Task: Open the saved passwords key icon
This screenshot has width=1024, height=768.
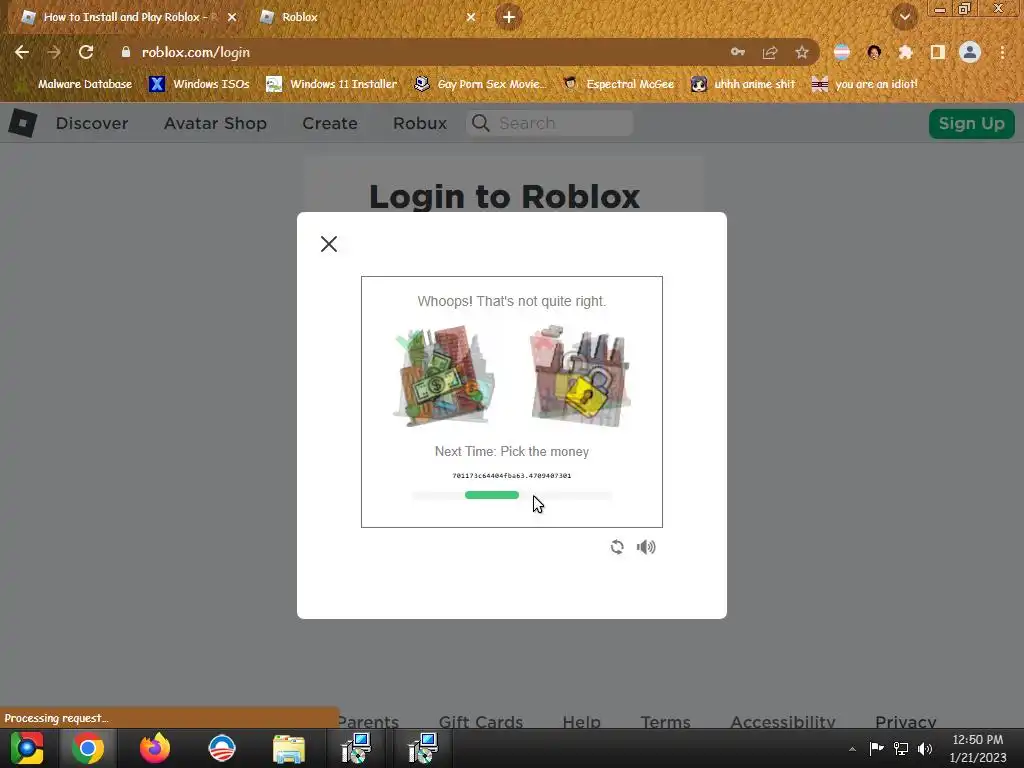Action: 738,52
